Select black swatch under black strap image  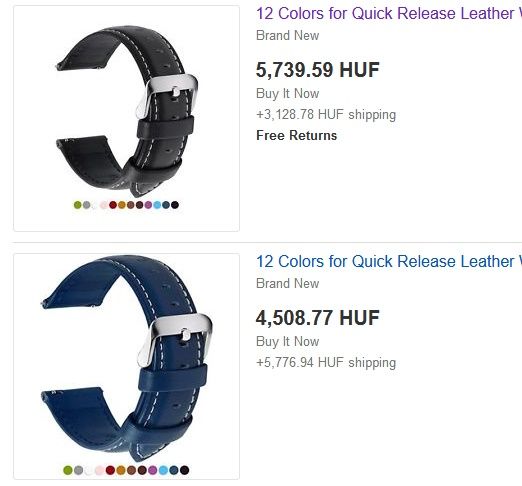[x=175, y=205]
